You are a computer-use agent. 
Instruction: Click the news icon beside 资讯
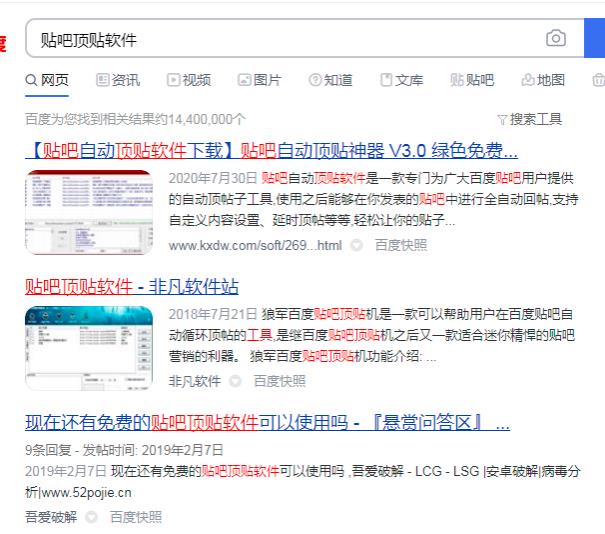click(x=102, y=80)
